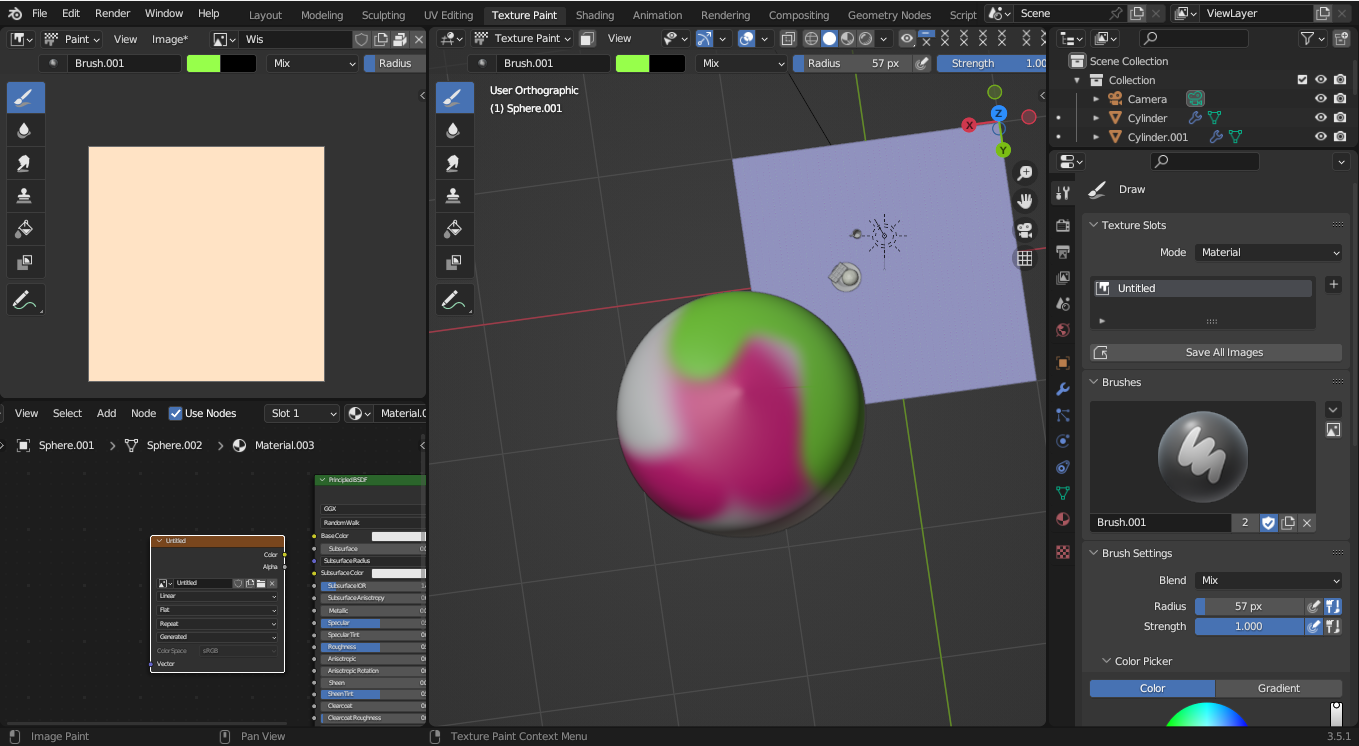Viewport: 1359px width, 746px height.
Task: Select the Smear tool in image editor
Action: pyautogui.click(x=25, y=164)
